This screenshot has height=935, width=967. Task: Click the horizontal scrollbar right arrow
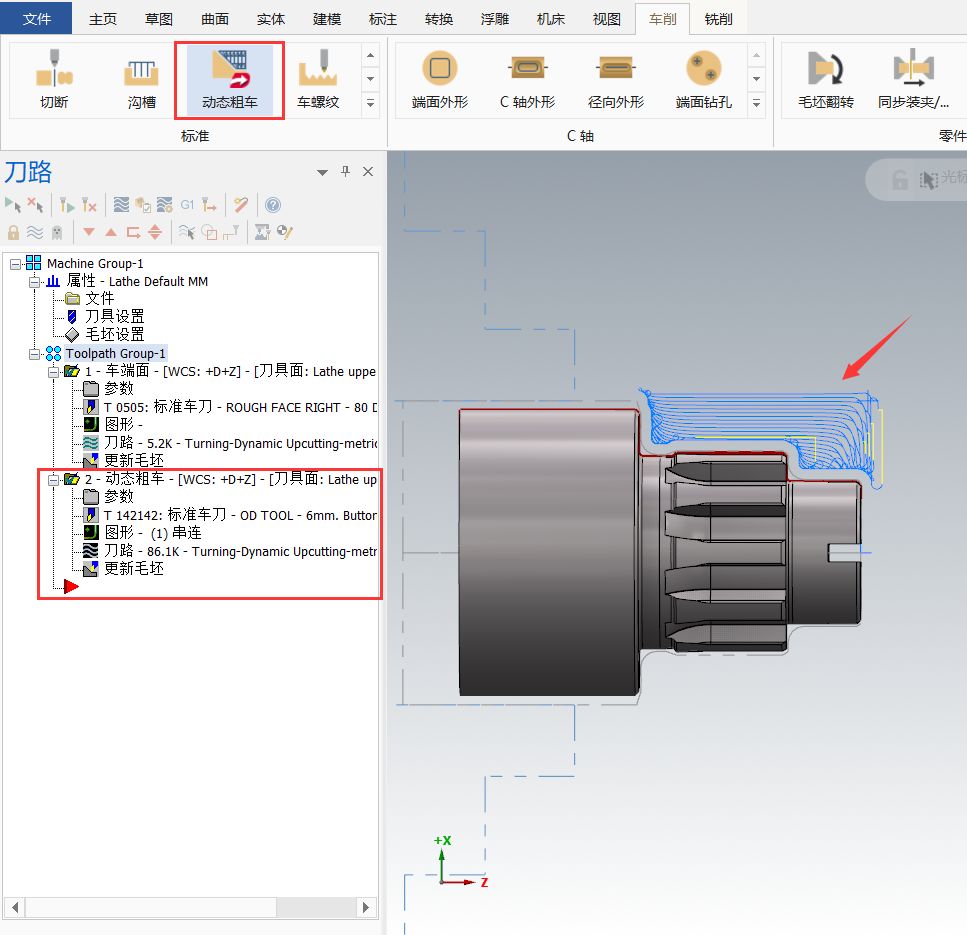[366, 907]
